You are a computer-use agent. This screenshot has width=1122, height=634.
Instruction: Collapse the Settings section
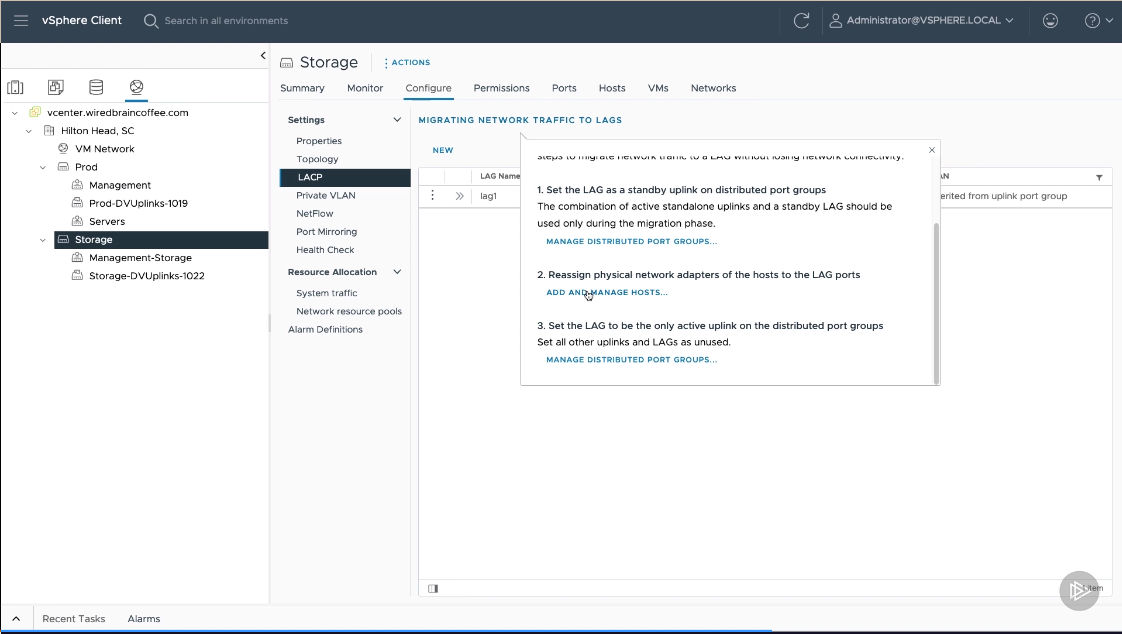tap(397, 120)
